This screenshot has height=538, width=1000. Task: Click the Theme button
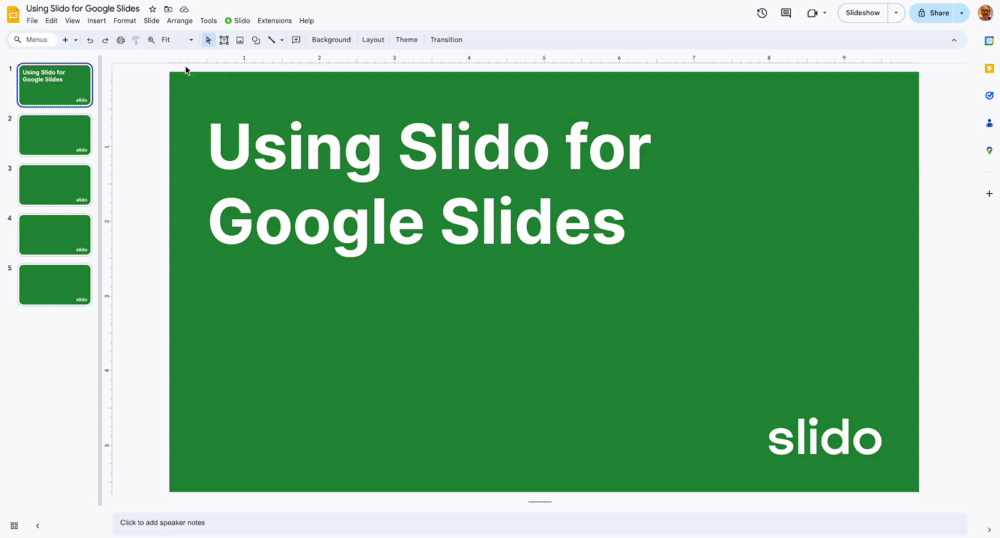406,40
